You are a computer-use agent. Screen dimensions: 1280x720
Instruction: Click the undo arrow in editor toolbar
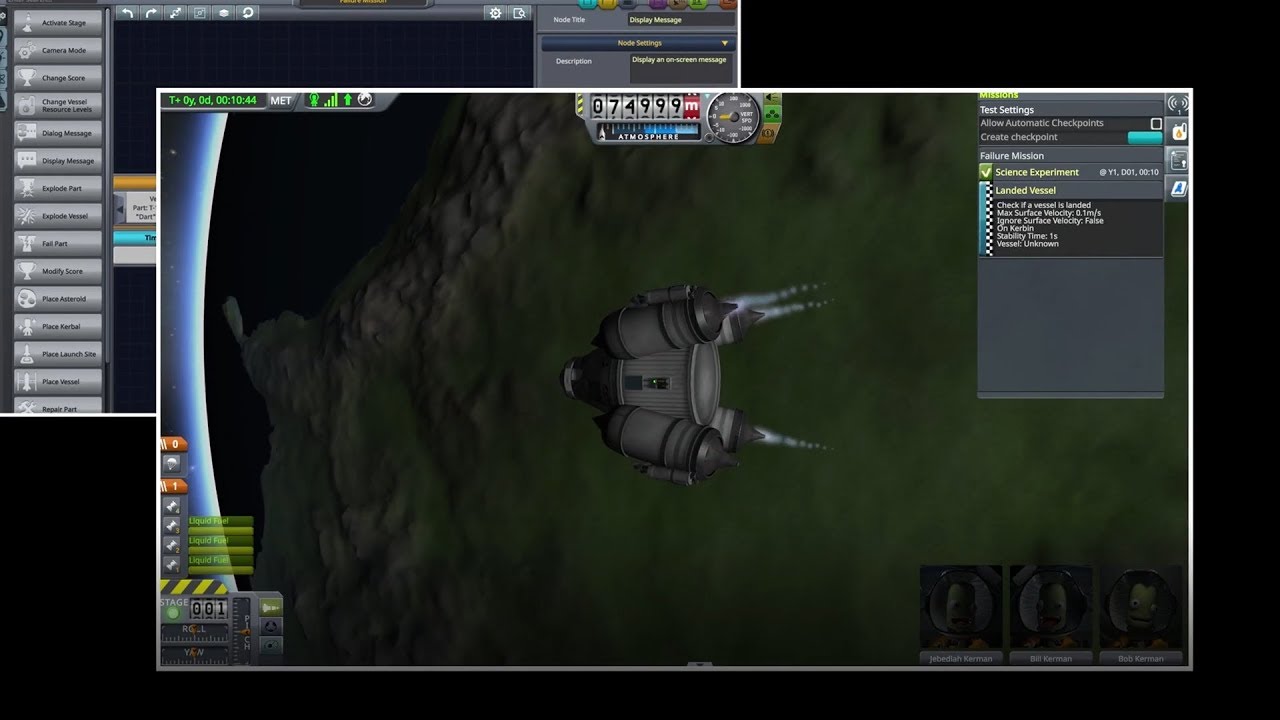click(x=127, y=13)
